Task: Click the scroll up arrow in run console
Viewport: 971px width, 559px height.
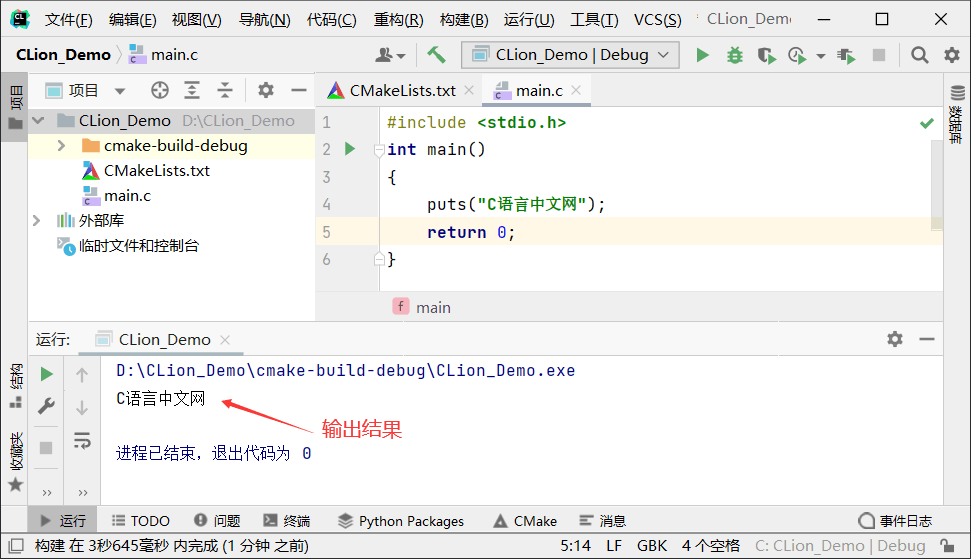Action: pos(82,375)
